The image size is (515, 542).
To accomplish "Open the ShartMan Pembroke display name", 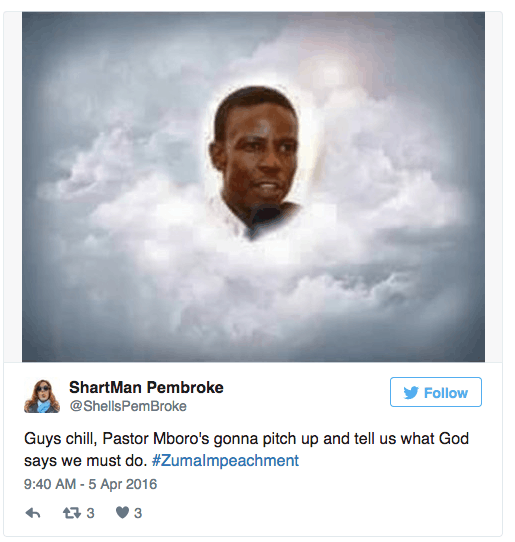I will point(146,387).
